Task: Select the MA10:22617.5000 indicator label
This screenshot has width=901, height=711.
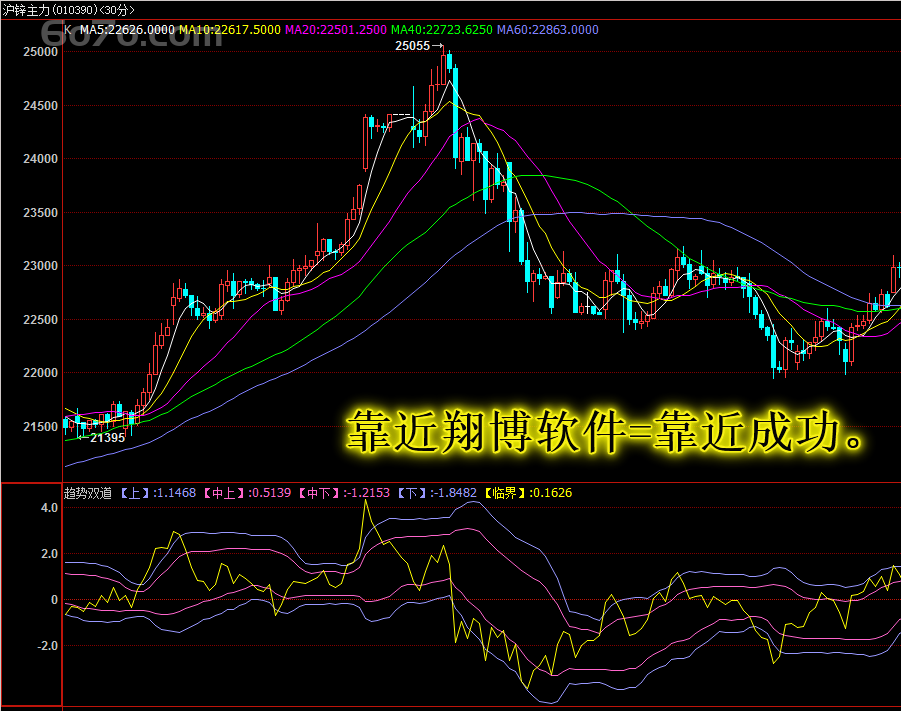Action: 230,30
